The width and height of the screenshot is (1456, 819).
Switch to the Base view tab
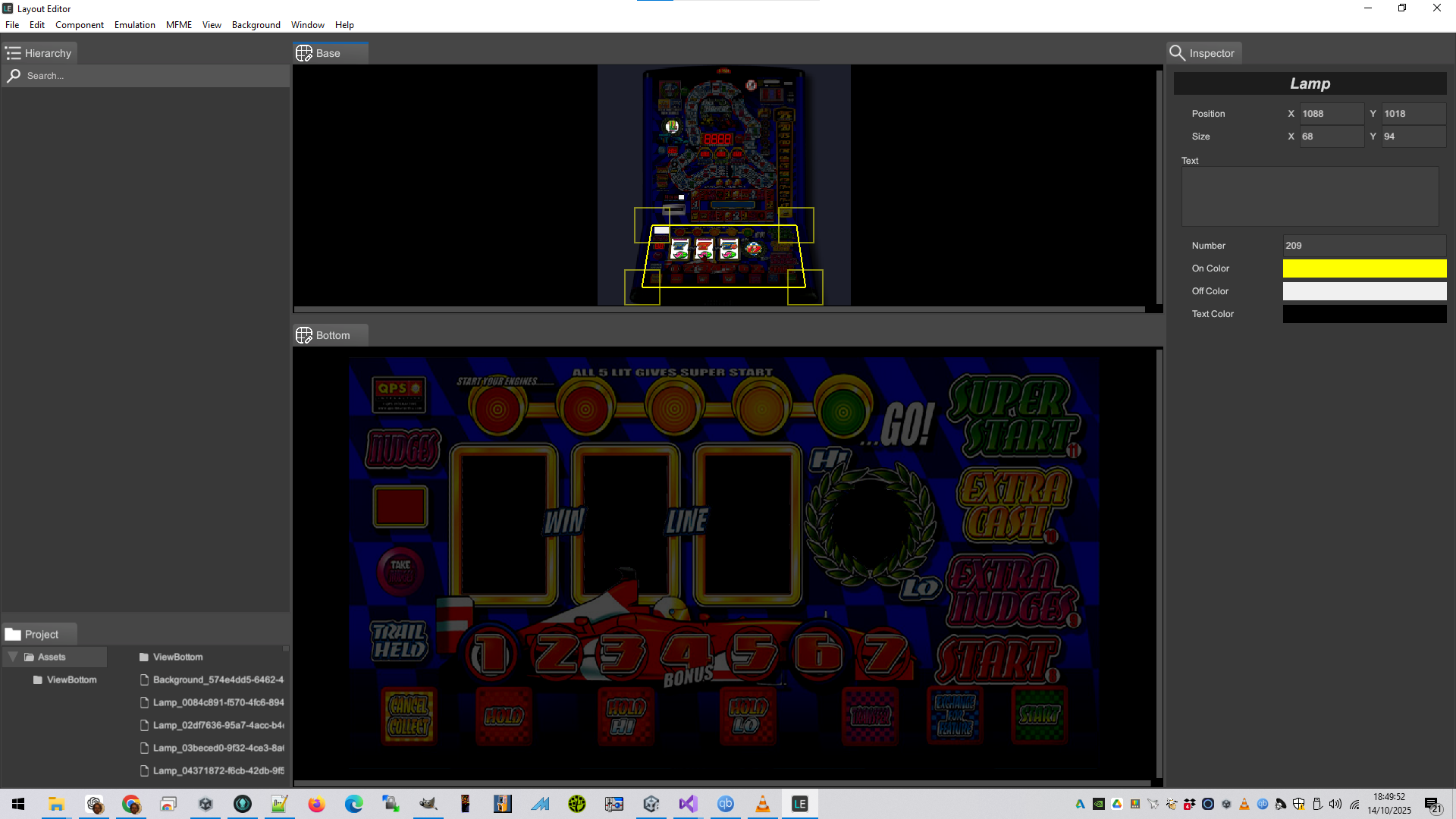click(328, 53)
